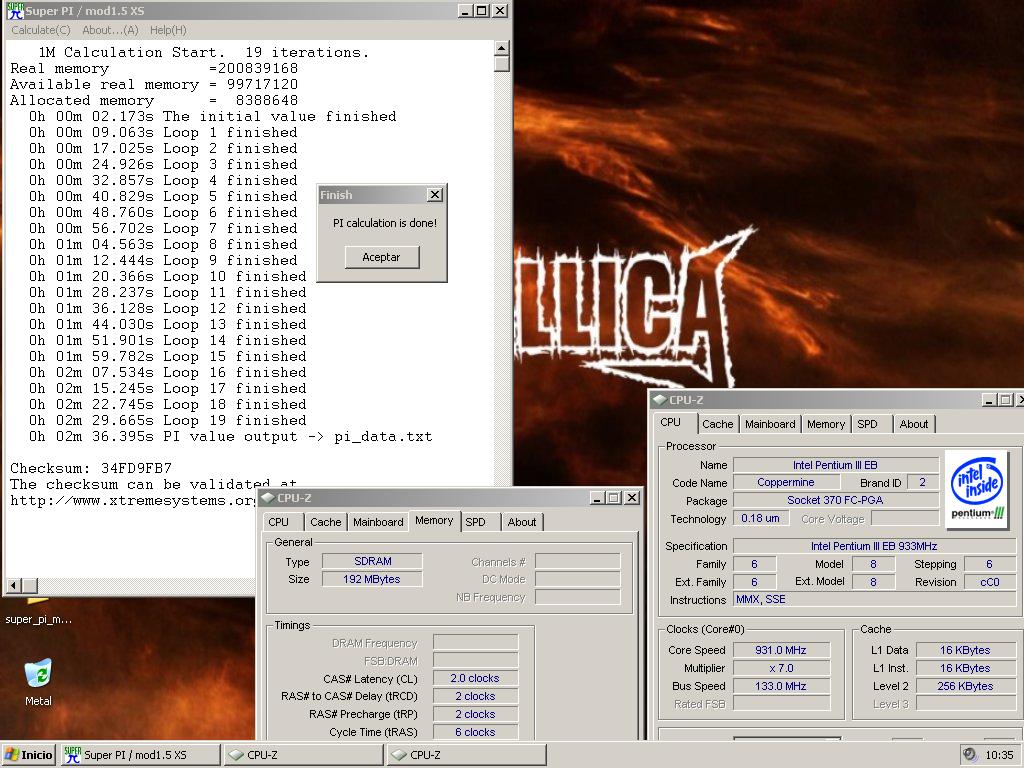
Task: Open About tab in Memory CPU-Z window
Action: click(x=522, y=522)
